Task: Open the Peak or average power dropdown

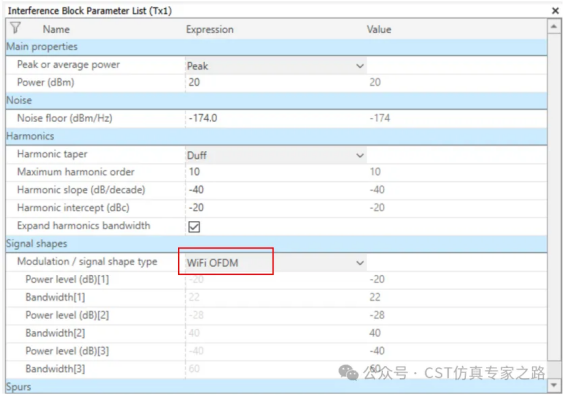Action: [276, 66]
